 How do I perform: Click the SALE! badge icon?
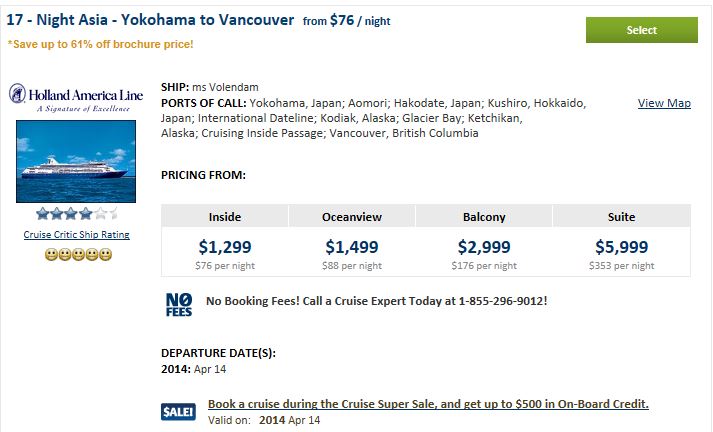[179, 412]
